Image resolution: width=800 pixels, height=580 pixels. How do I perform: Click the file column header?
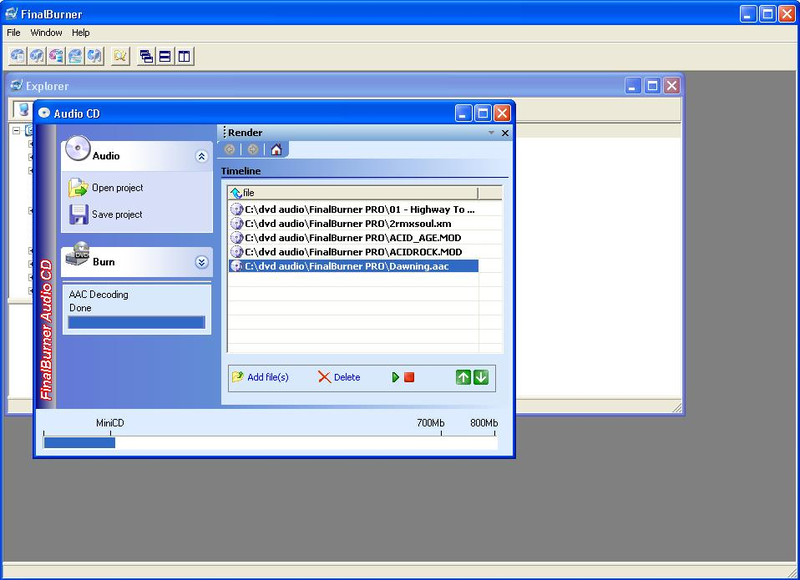[x=353, y=193]
